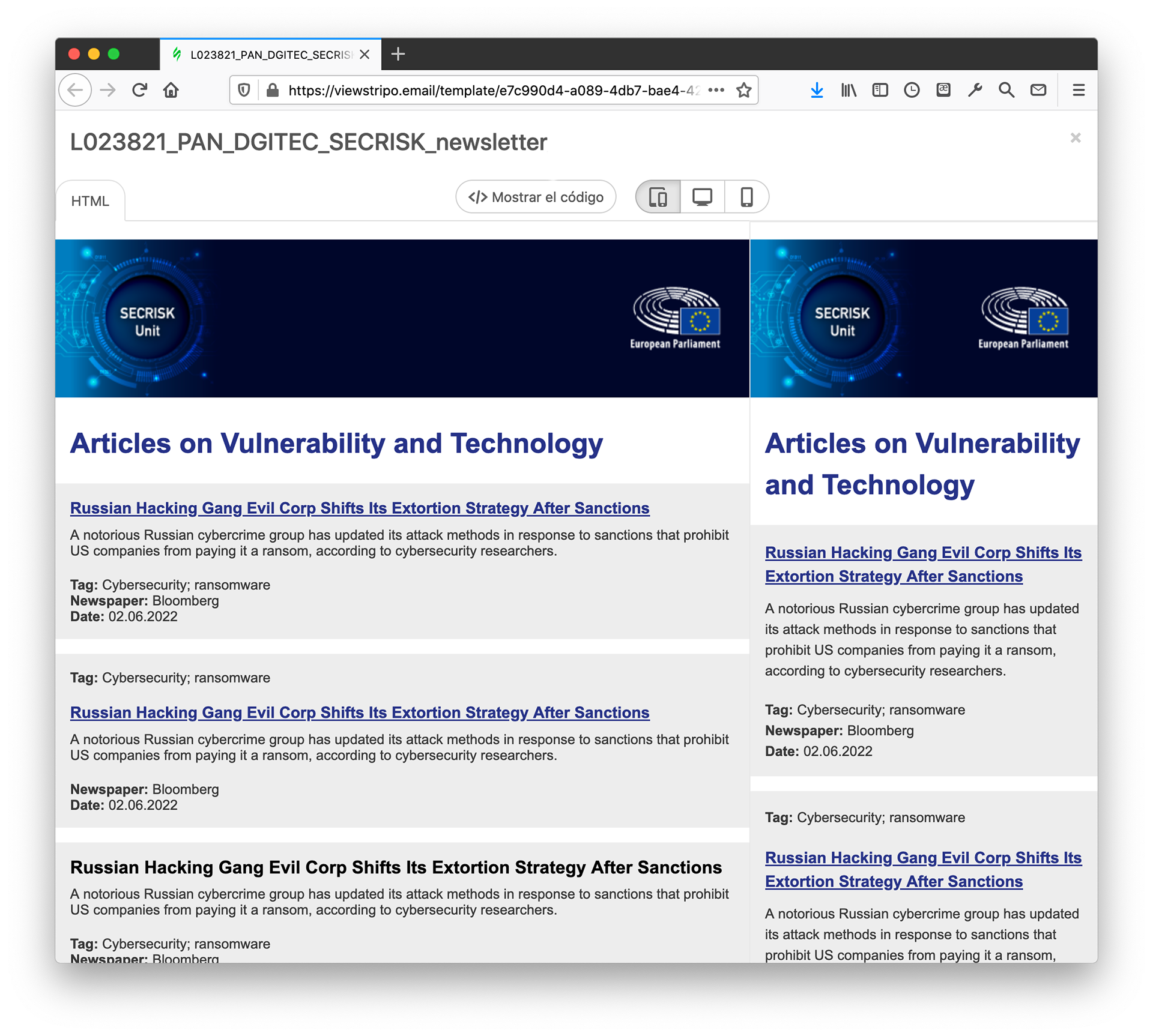Switch to mobile-only preview mode
1153x1036 pixels.
[746, 197]
